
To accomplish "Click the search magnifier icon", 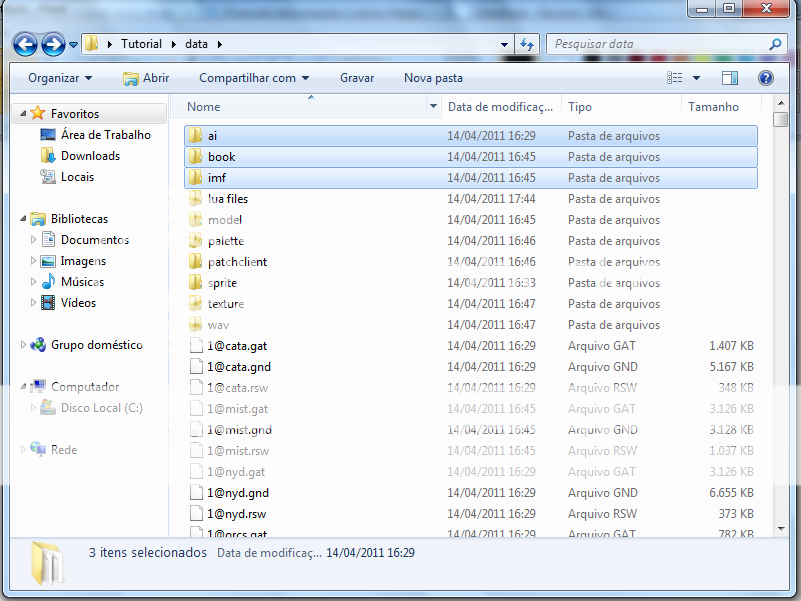I will [774, 44].
